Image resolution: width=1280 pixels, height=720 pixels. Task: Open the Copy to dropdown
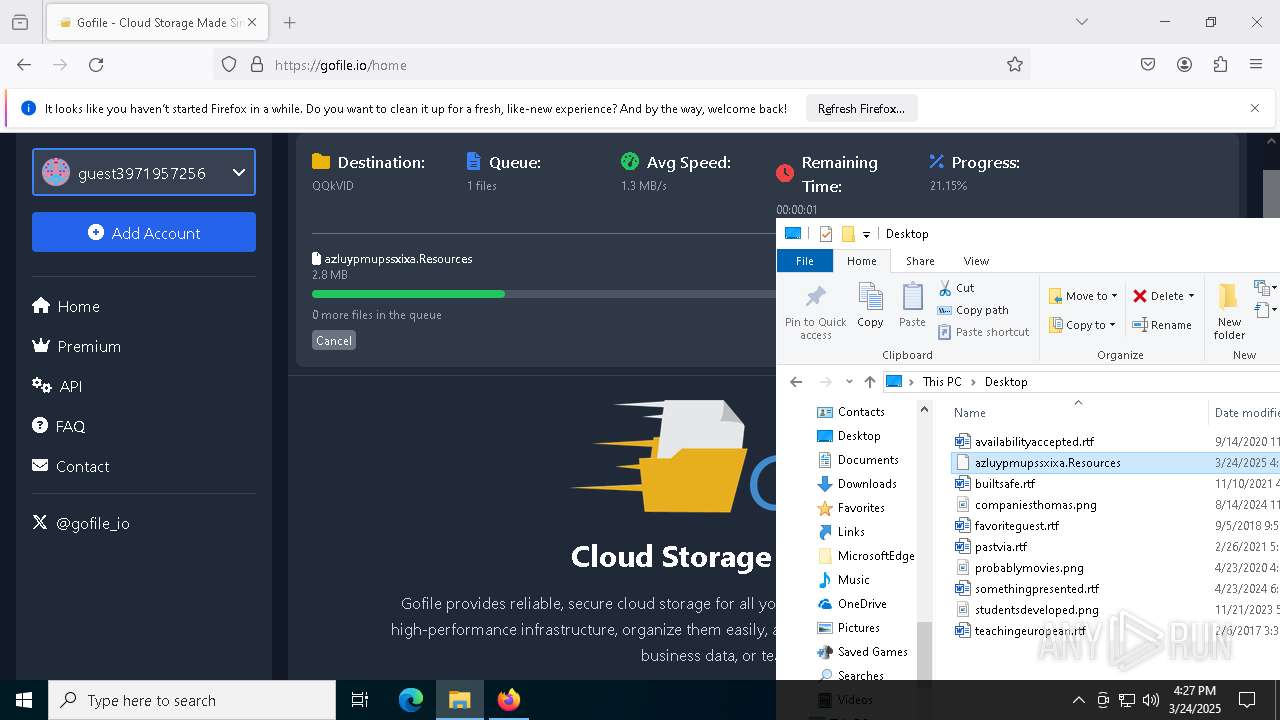1082,325
